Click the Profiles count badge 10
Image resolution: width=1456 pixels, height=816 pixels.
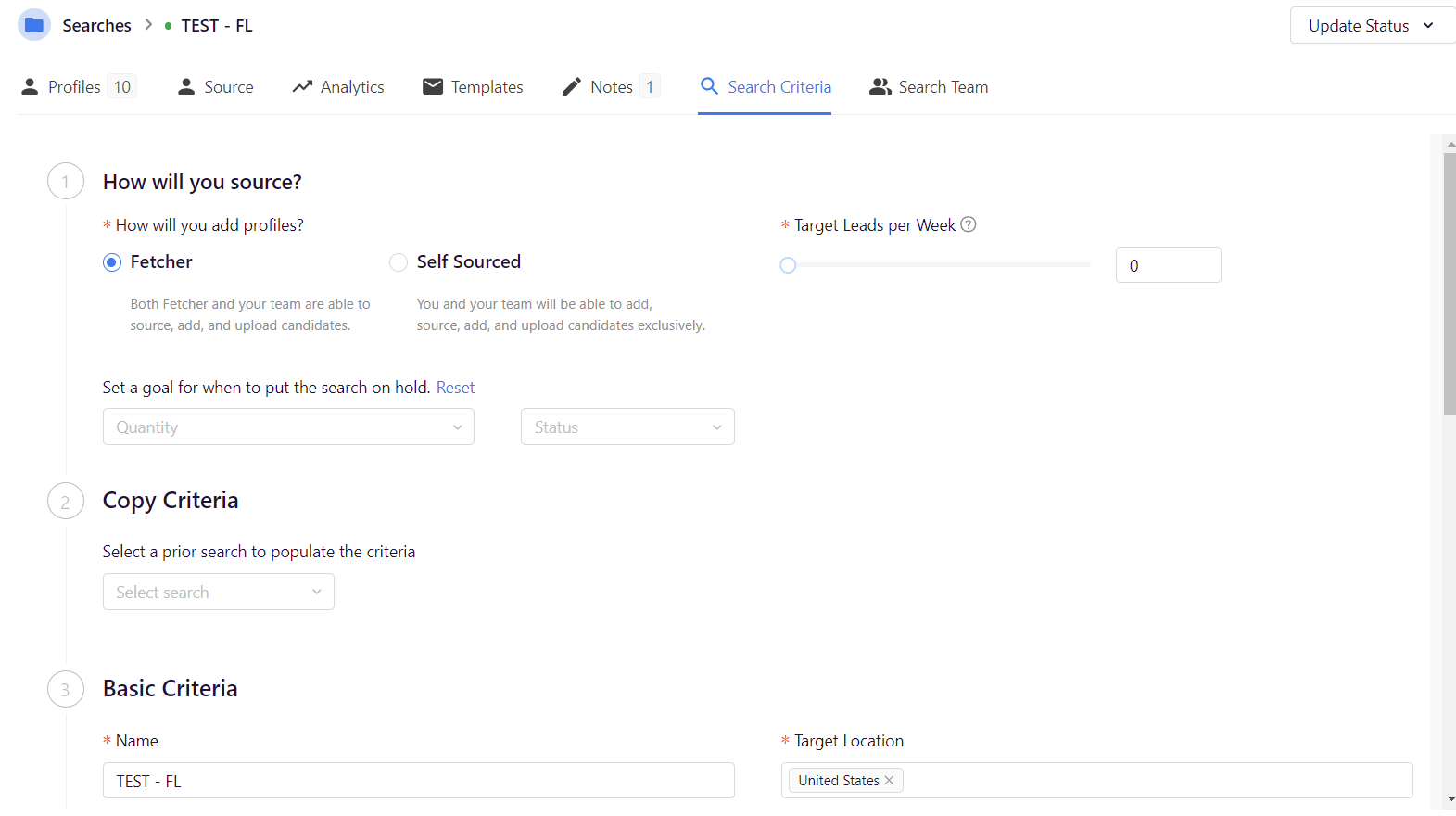(122, 86)
